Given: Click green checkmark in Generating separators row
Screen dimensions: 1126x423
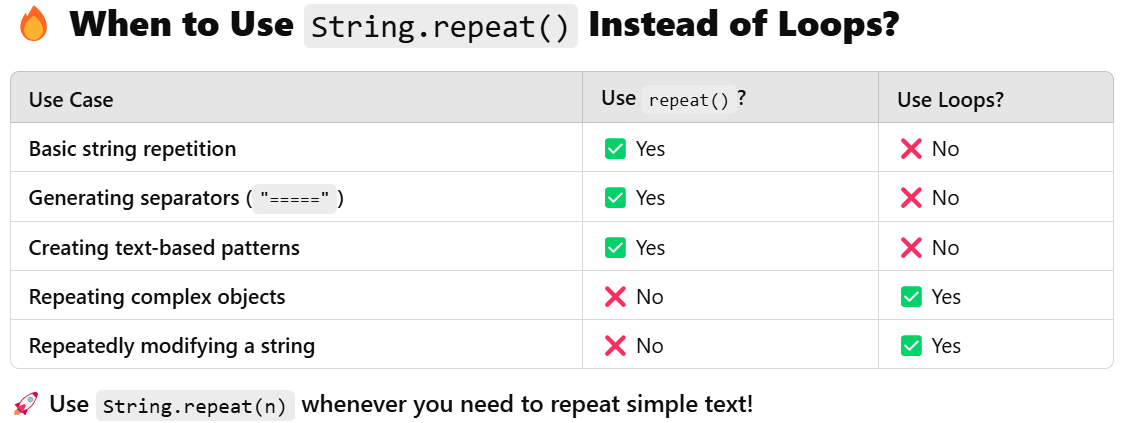Looking at the screenshot, I should [615, 197].
